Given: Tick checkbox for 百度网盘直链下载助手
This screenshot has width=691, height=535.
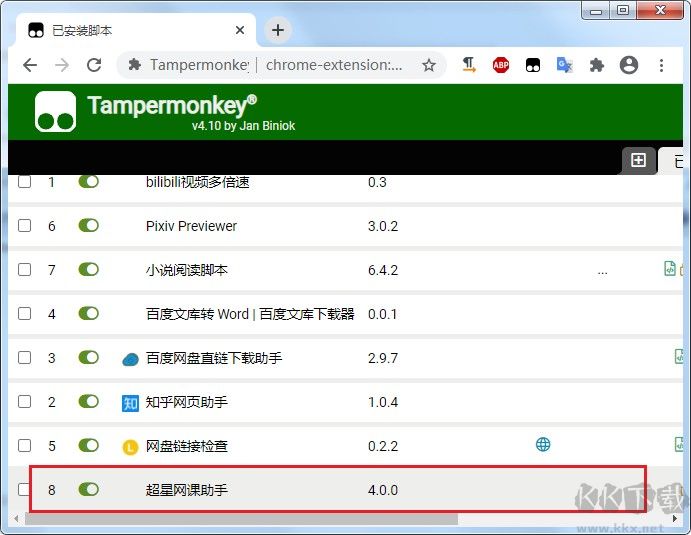Looking at the screenshot, I should (x=24, y=357).
